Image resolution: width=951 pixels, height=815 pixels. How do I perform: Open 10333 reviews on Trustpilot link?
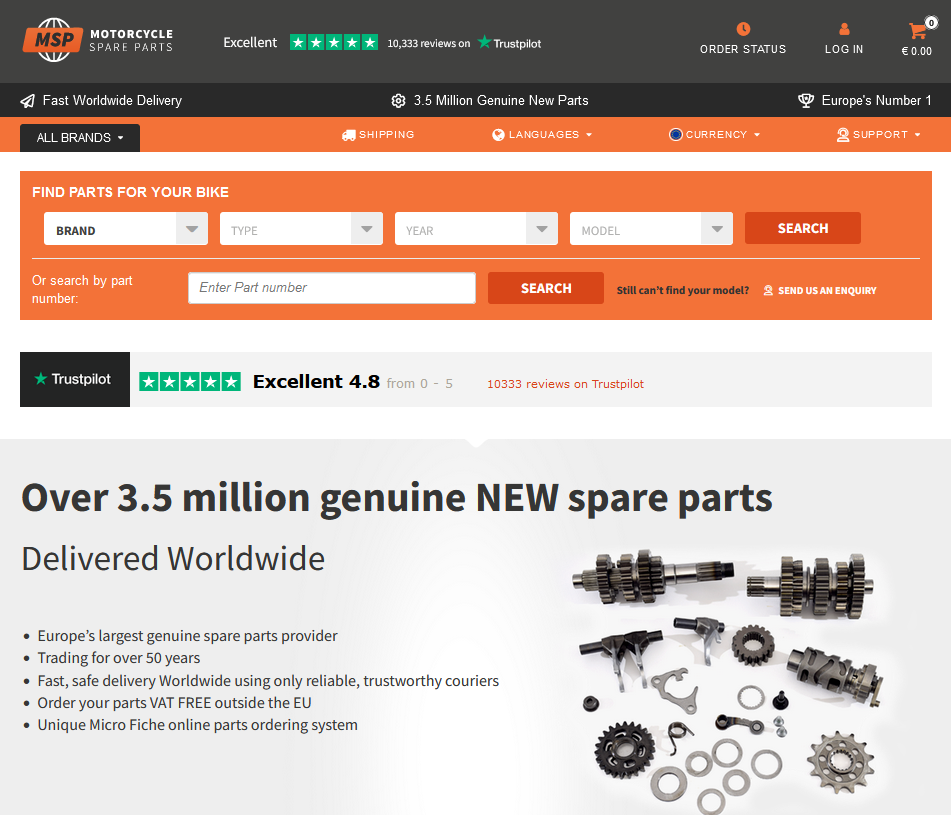coord(565,384)
